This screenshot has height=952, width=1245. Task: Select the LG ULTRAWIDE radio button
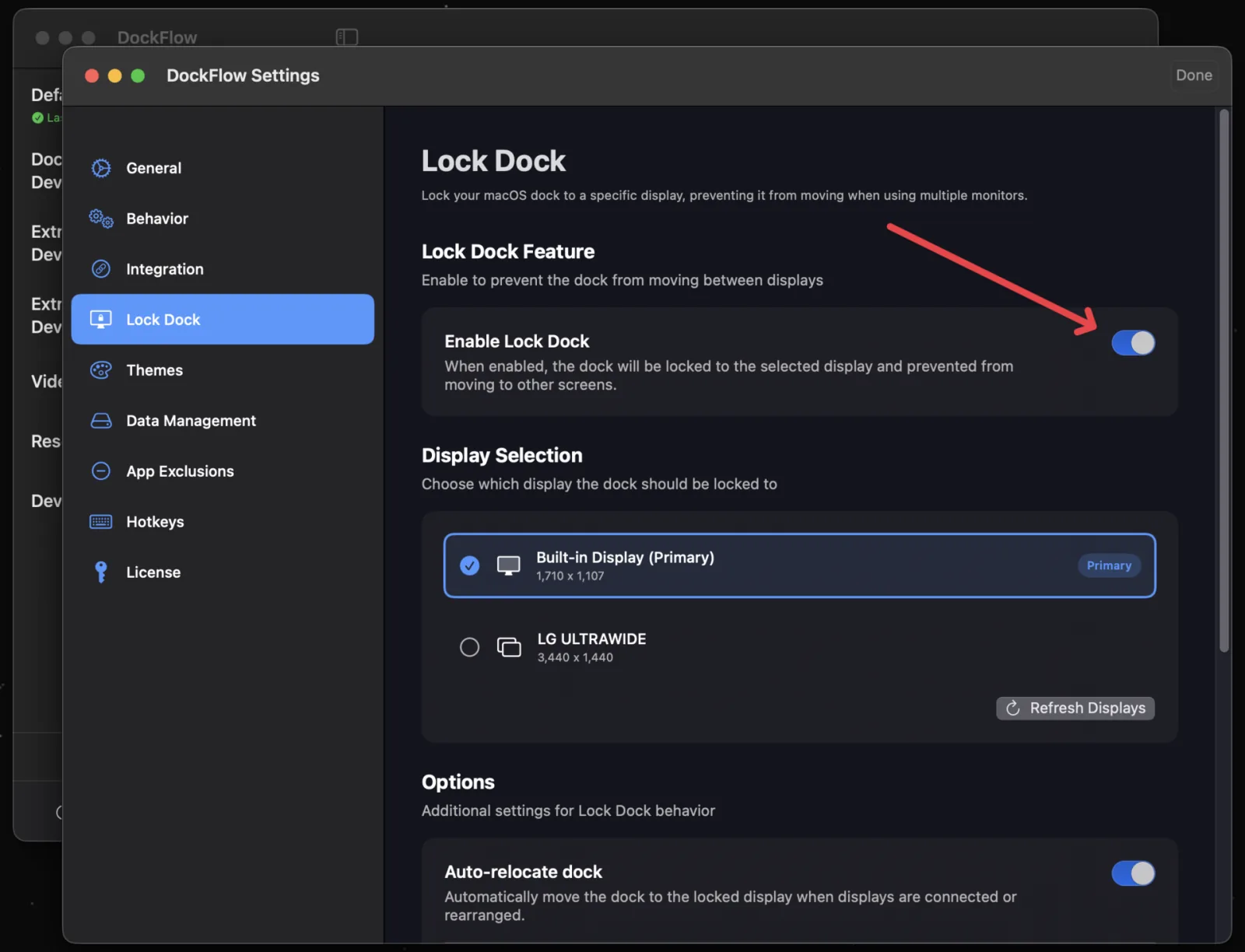(469, 647)
